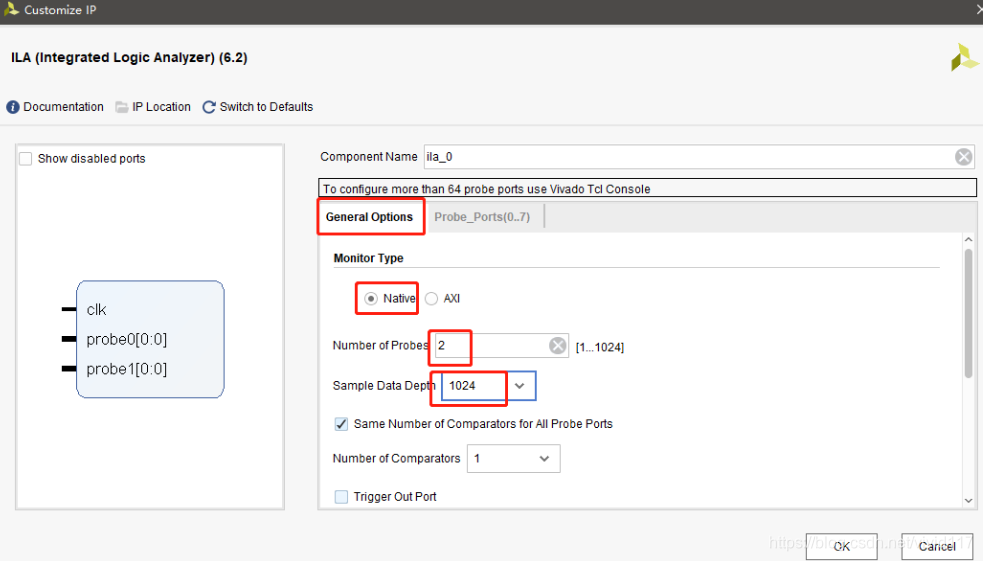The width and height of the screenshot is (983, 561).
Task: Open the Documentation info icon
Action: [13, 107]
